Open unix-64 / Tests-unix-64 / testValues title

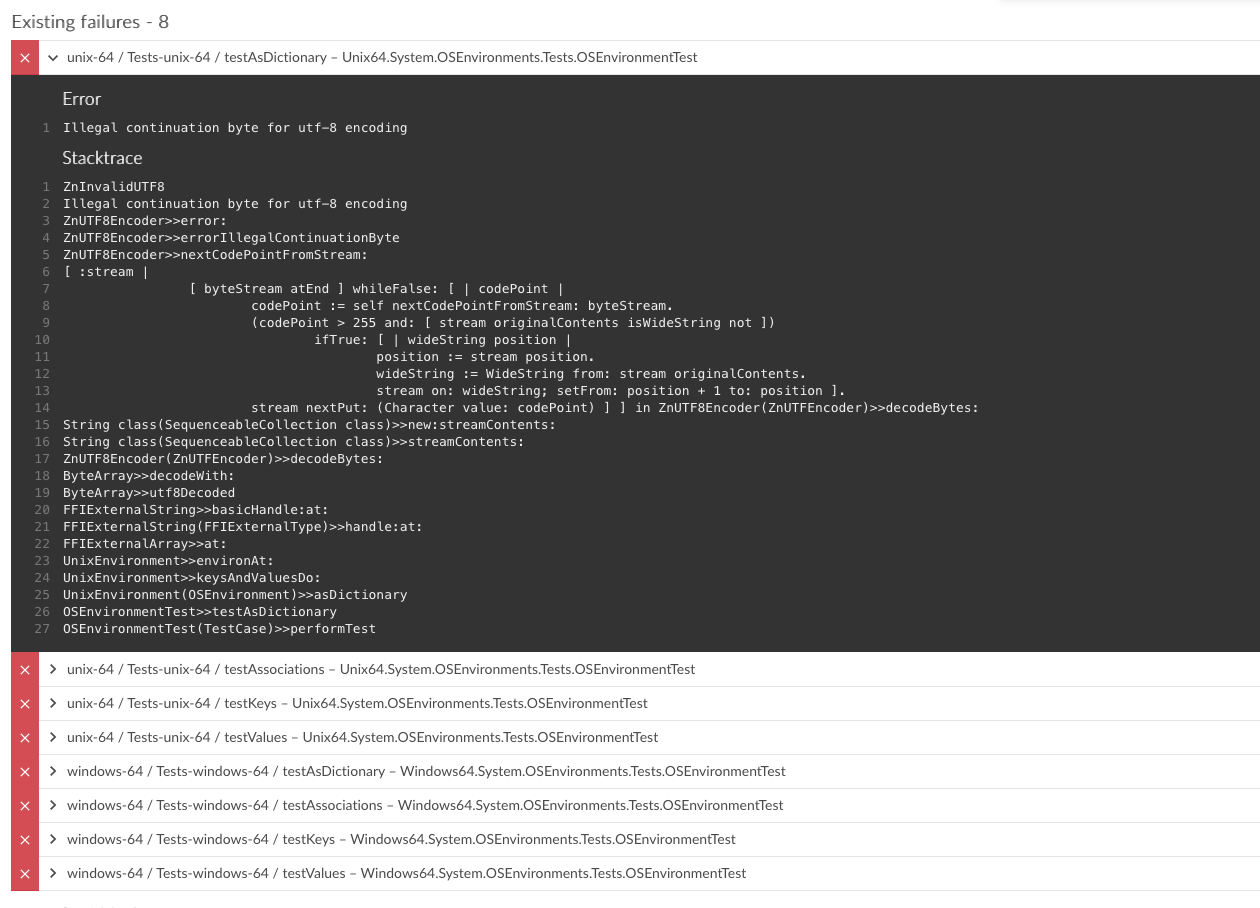[362, 738]
